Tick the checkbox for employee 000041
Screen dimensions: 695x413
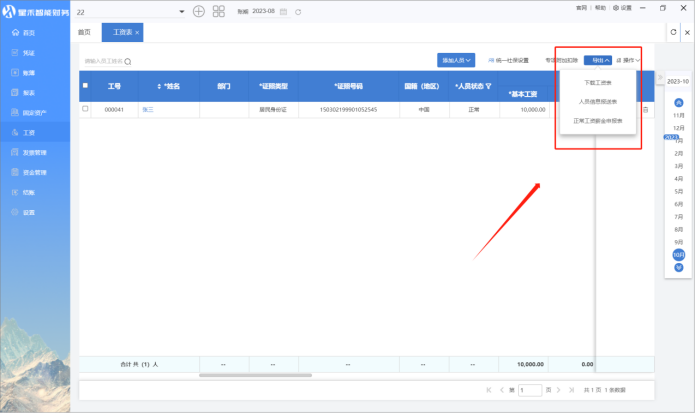(x=85, y=109)
